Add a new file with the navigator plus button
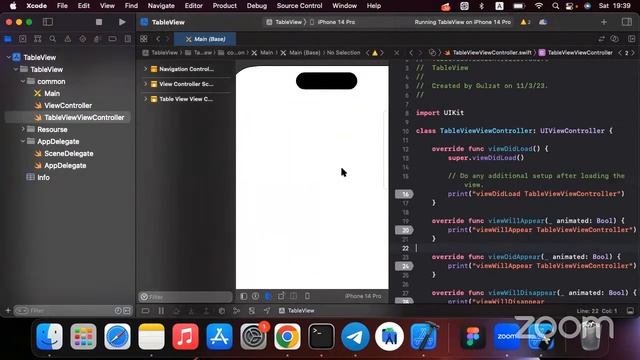The height and width of the screenshot is (360, 640). point(8,311)
